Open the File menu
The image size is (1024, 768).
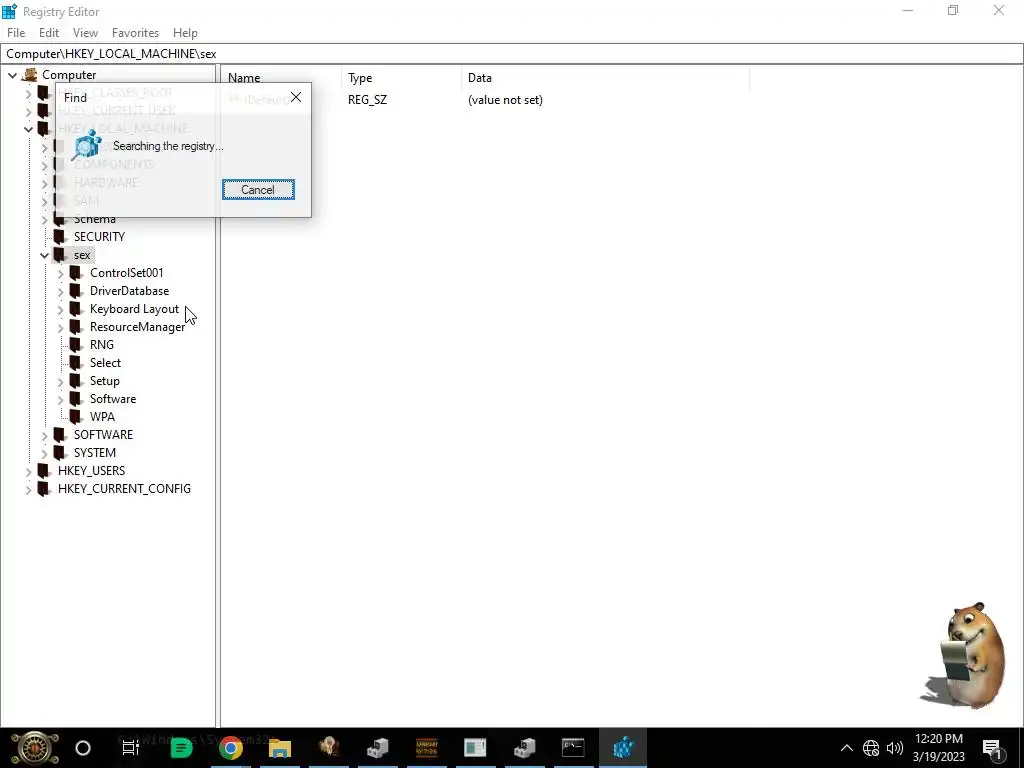coord(16,33)
